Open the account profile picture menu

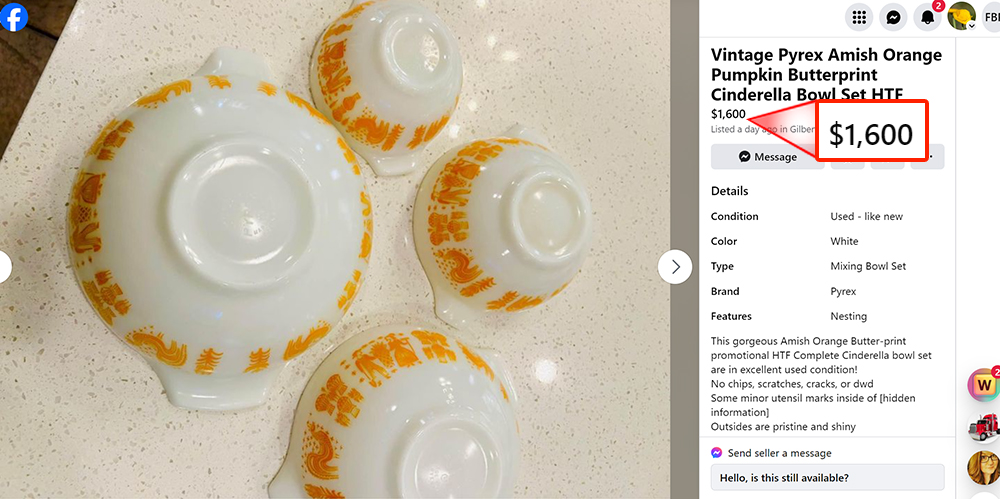(x=962, y=17)
